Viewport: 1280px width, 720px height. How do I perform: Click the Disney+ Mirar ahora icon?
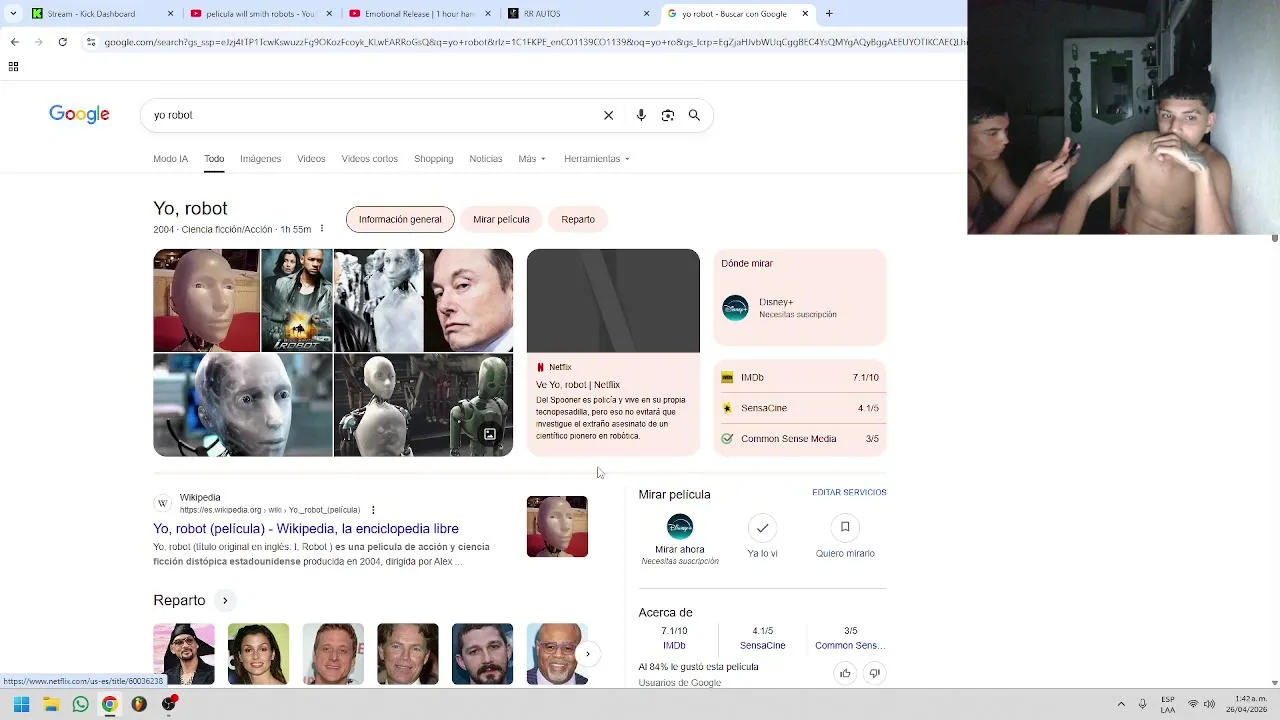679,527
